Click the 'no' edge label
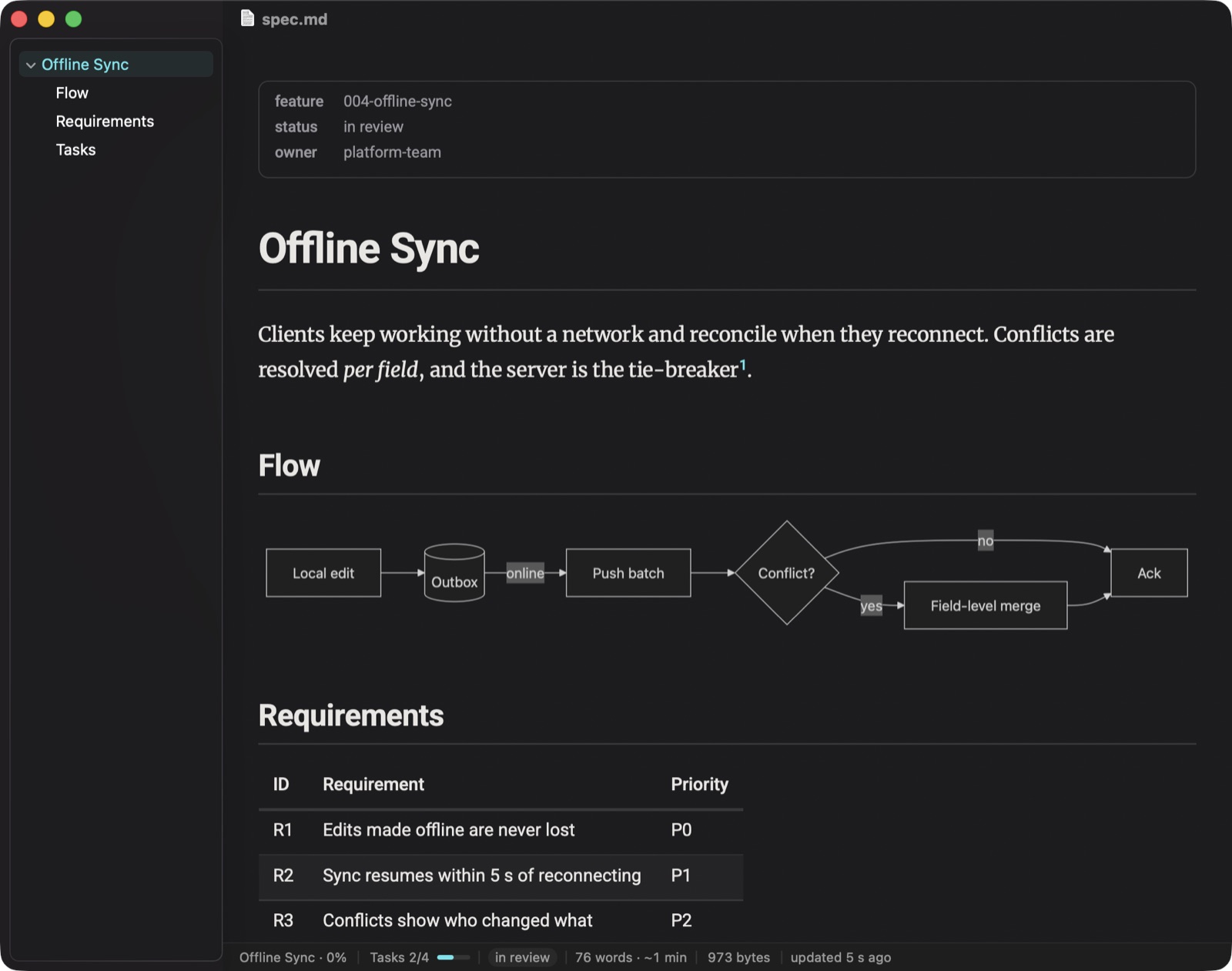 click(x=986, y=541)
